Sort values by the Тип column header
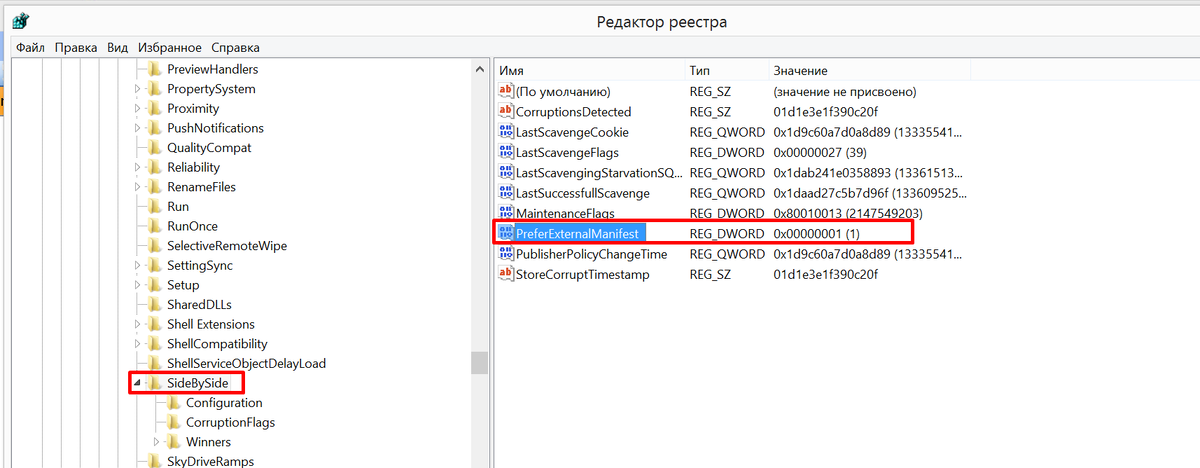1200x468 pixels. click(x=725, y=71)
